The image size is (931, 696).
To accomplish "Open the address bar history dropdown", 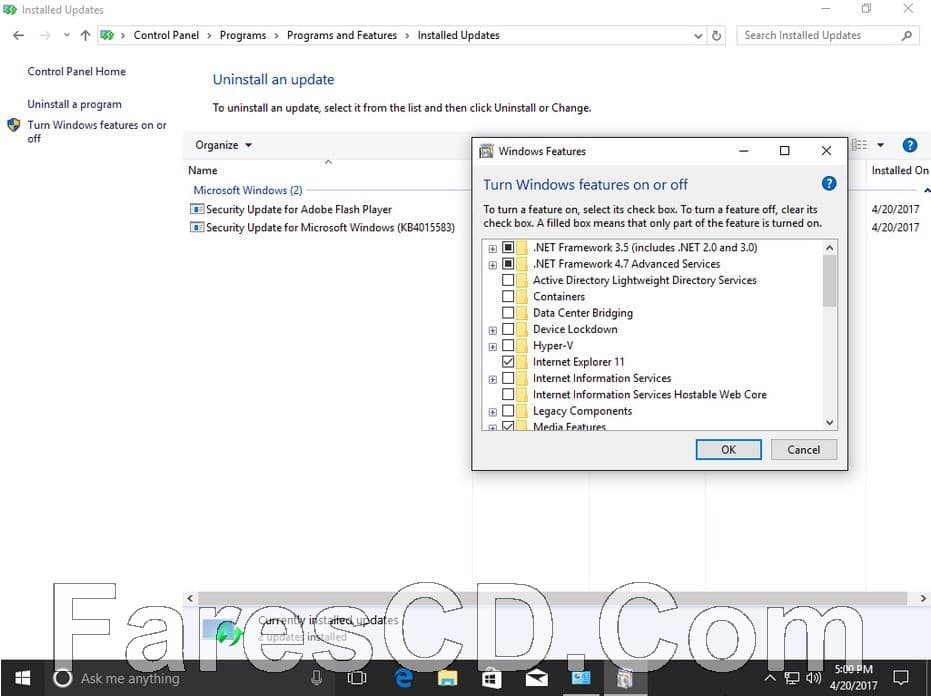I will pos(698,36).
